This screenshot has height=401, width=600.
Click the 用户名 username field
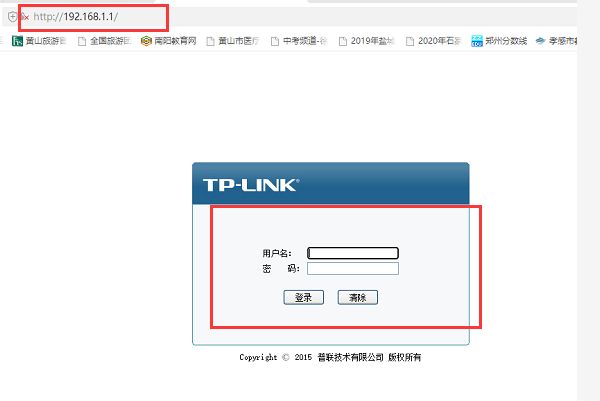click(353, 253)
